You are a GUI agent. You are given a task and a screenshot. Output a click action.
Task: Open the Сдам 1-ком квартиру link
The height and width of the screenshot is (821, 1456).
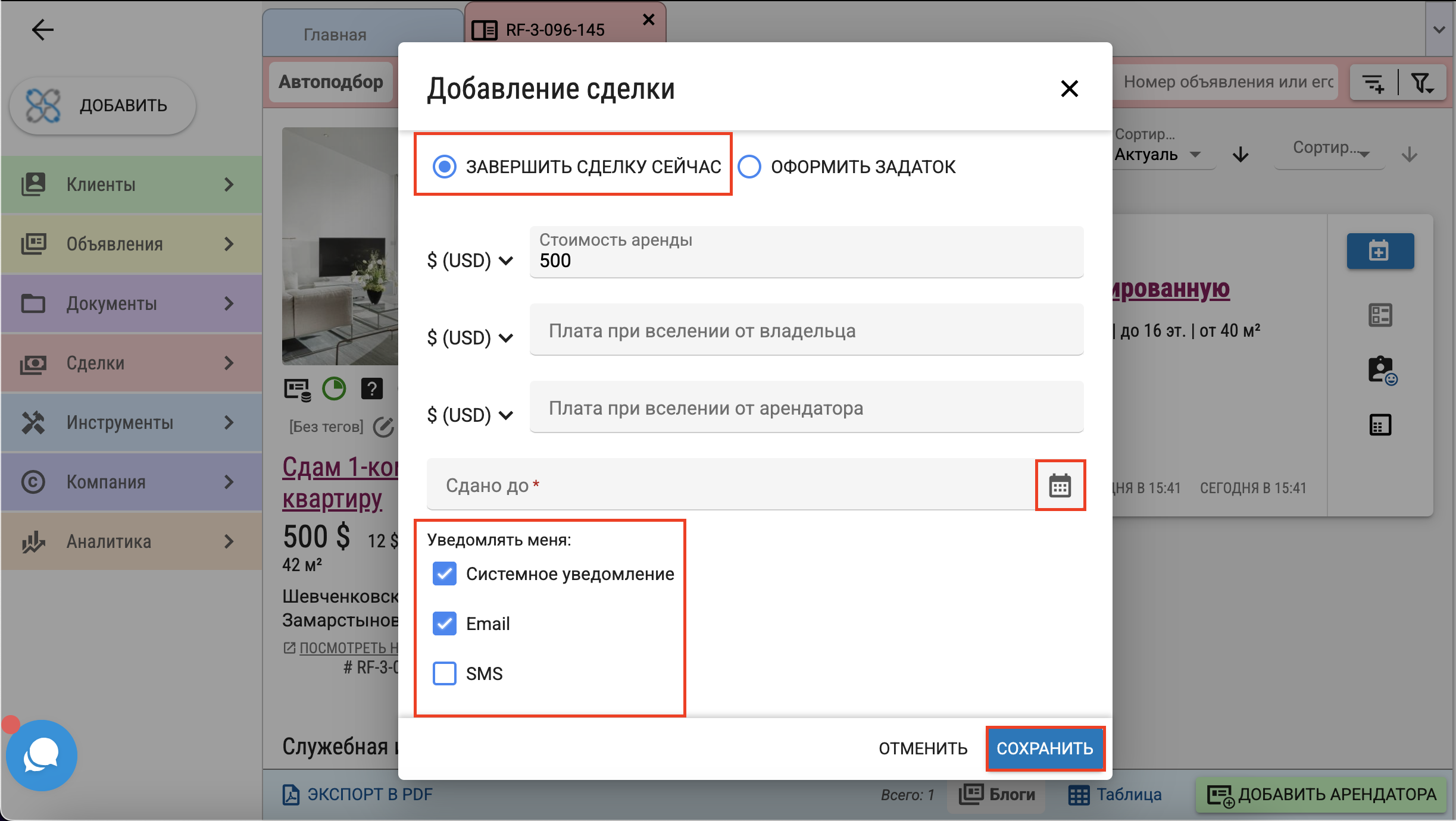click(340, 482)
